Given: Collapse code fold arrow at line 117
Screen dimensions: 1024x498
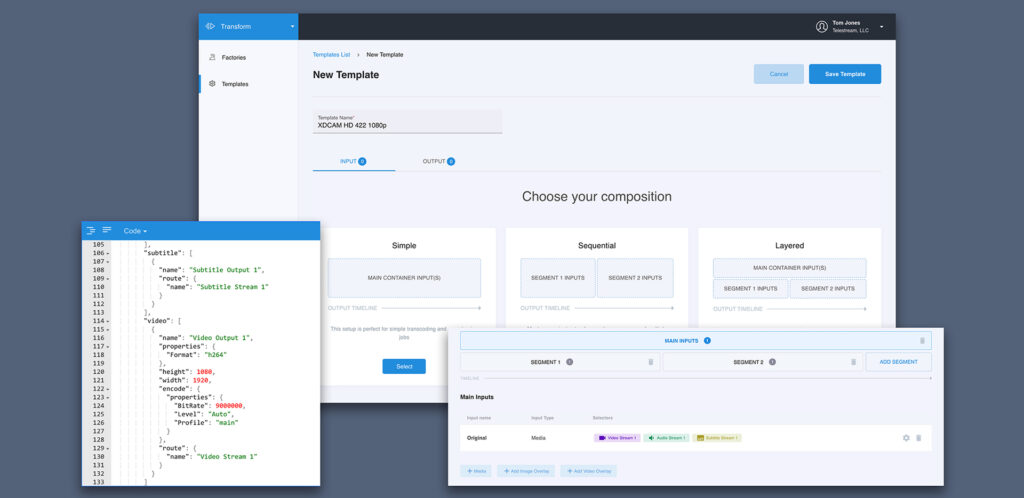Looking at the screenshot, I should pos(108,347).
